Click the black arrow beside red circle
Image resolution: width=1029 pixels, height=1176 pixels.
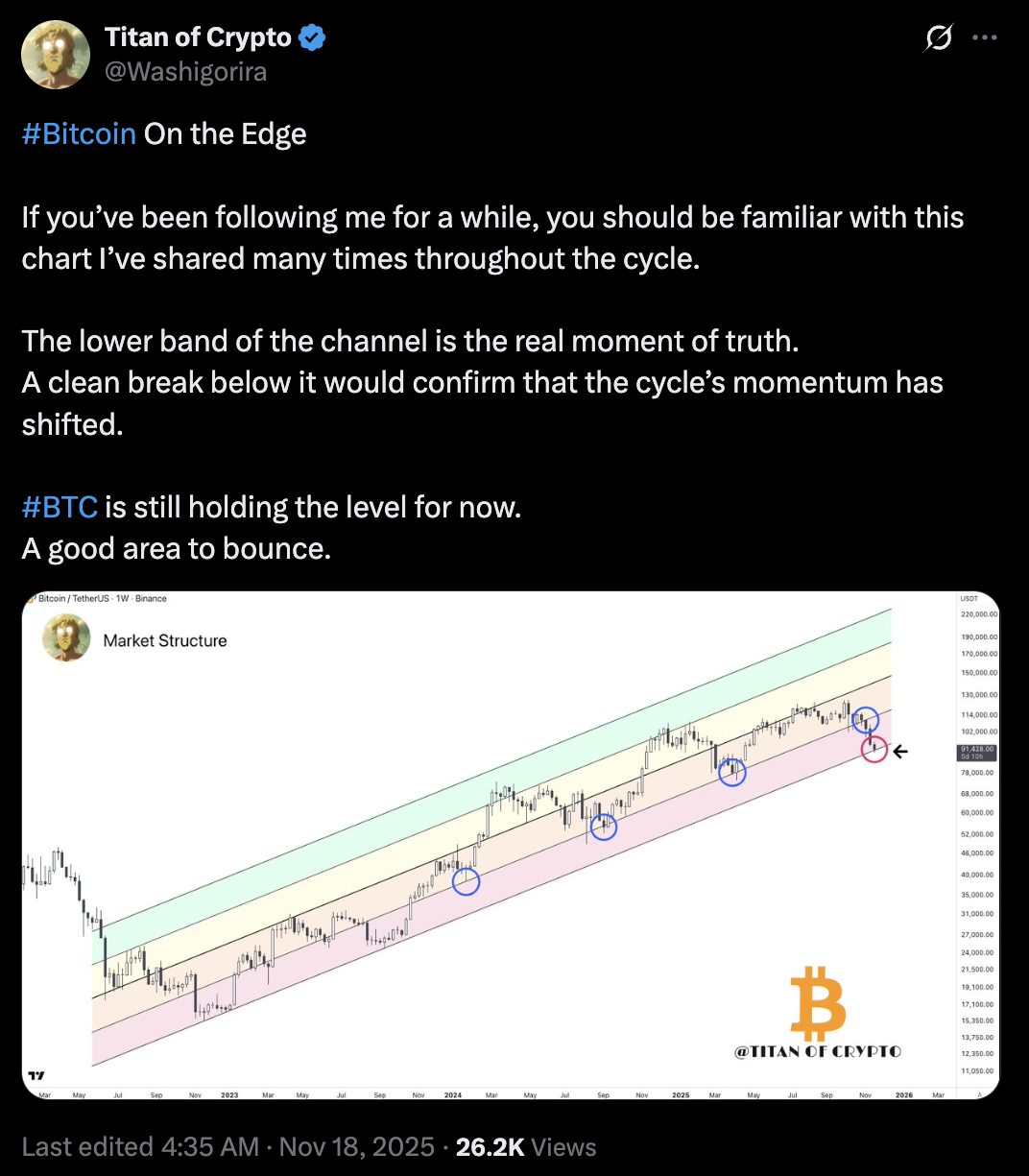[899, 752]
